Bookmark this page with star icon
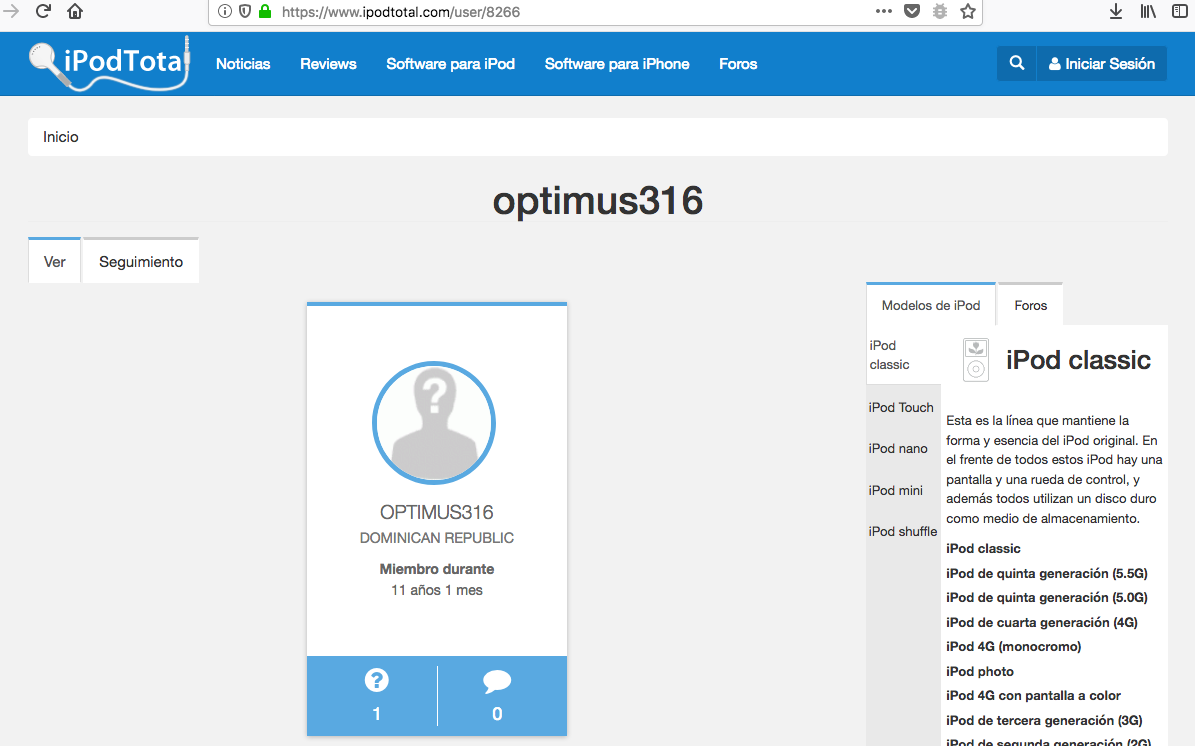Viewport: 1195px width, 746px height. tap(968, 11)
